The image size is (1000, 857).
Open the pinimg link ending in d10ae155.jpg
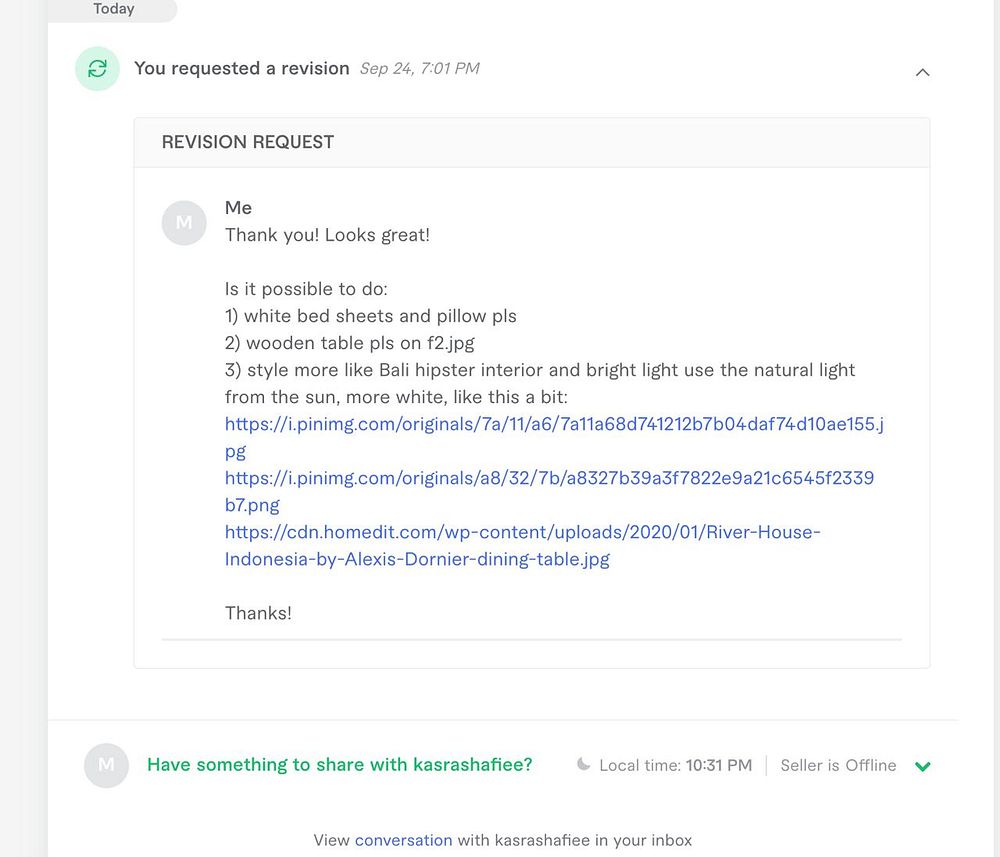tap(553, 424)
